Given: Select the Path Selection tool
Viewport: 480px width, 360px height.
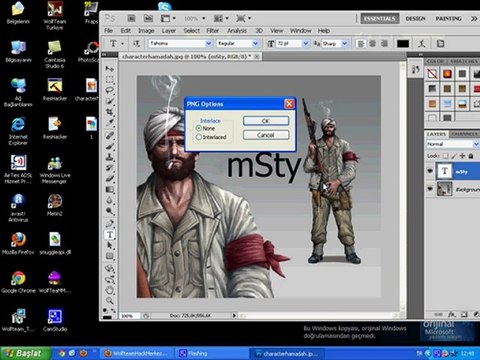Looking at the screenshot, I should pos(110,245).
